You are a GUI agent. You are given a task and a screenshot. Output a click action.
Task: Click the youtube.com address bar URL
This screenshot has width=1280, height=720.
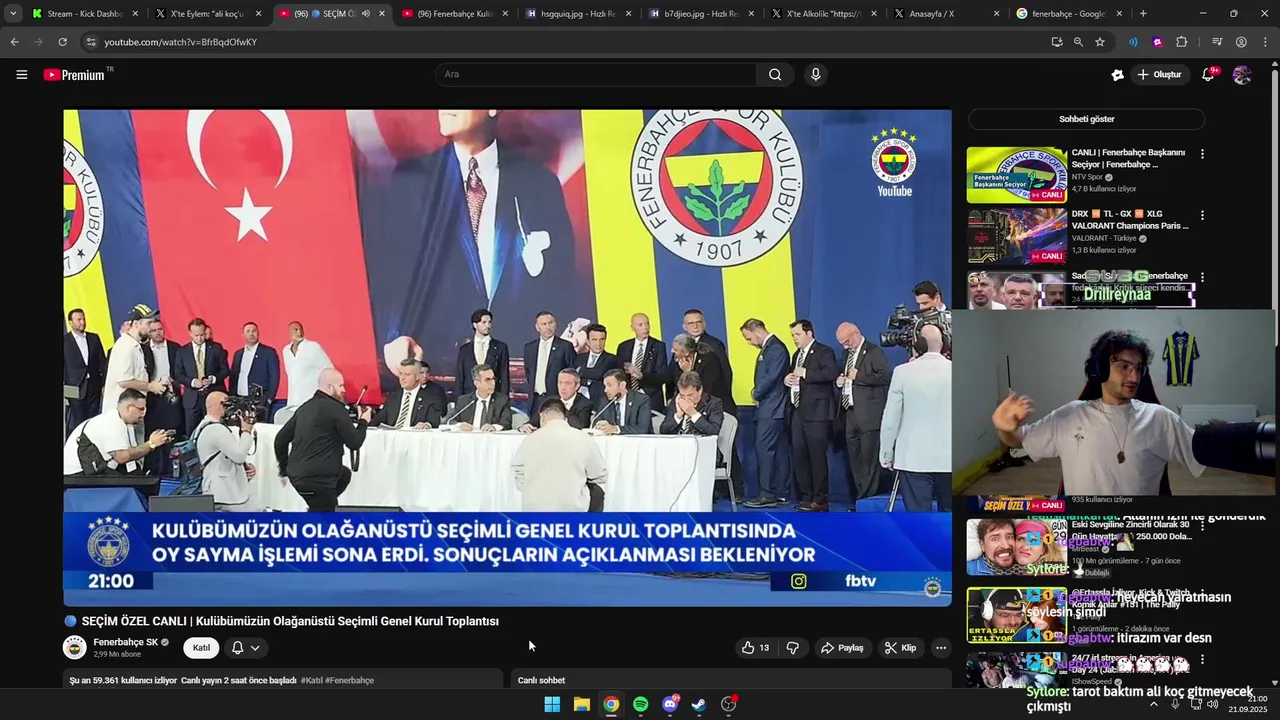point(180,42)
